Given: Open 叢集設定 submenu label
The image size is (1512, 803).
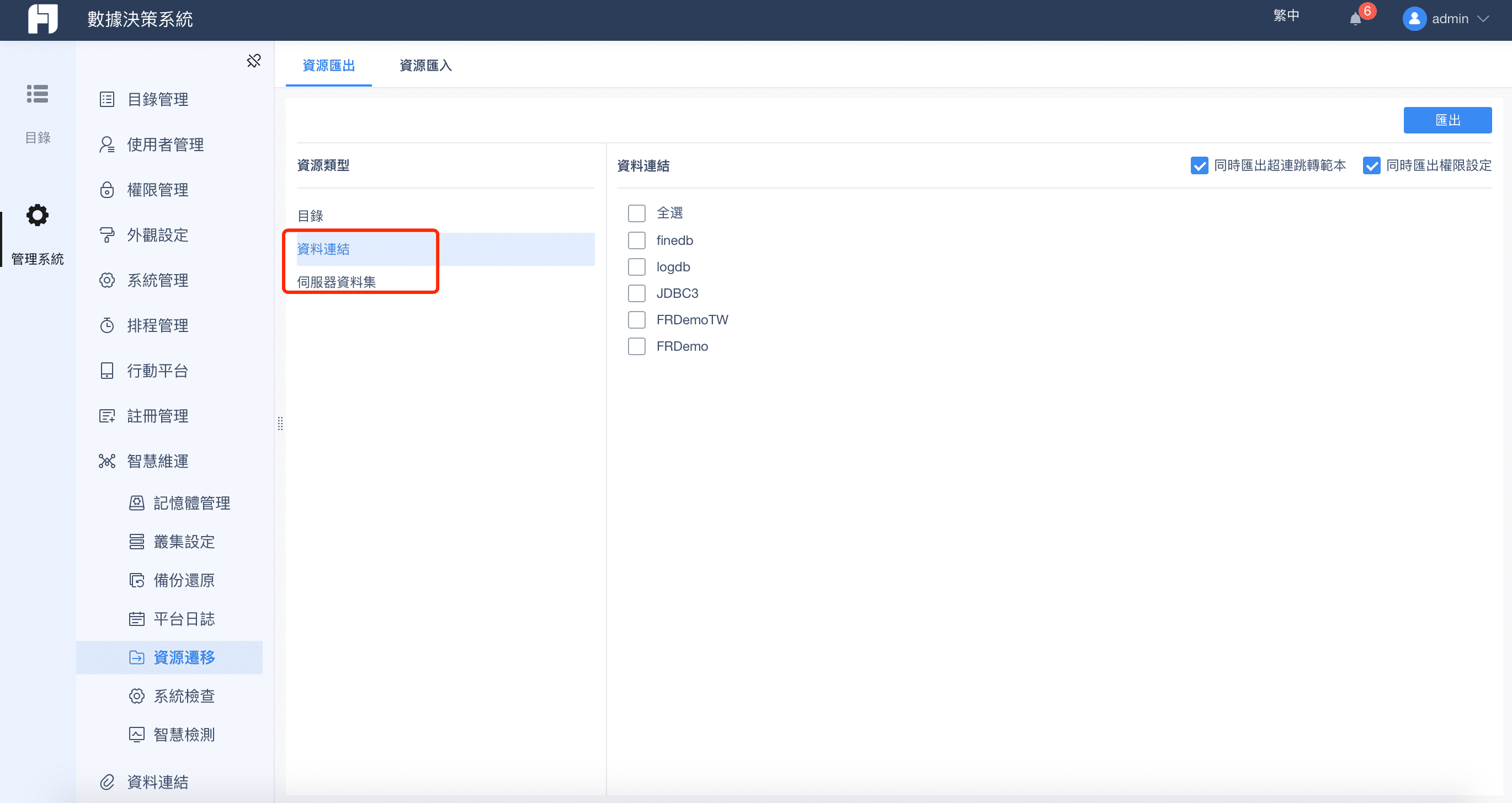Looking at the screenshot, I should tap(184, 542).
